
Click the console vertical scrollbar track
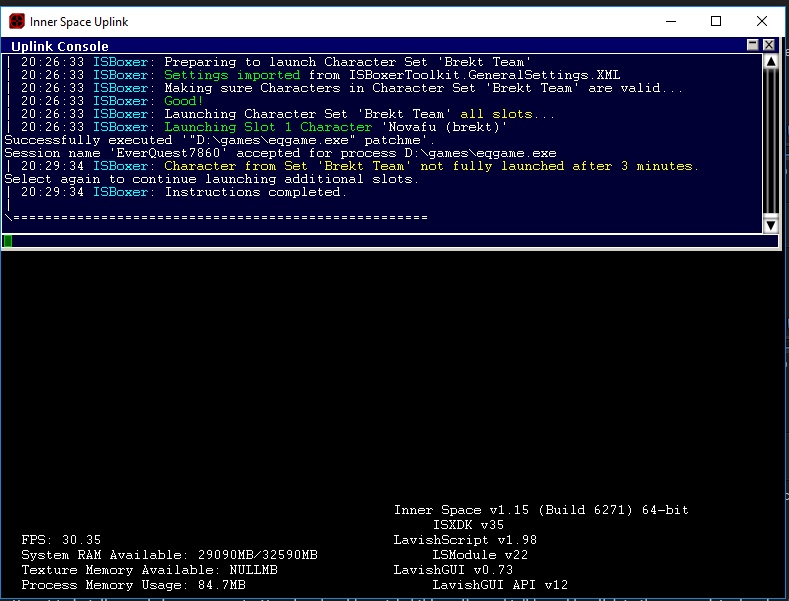point(770,143)
